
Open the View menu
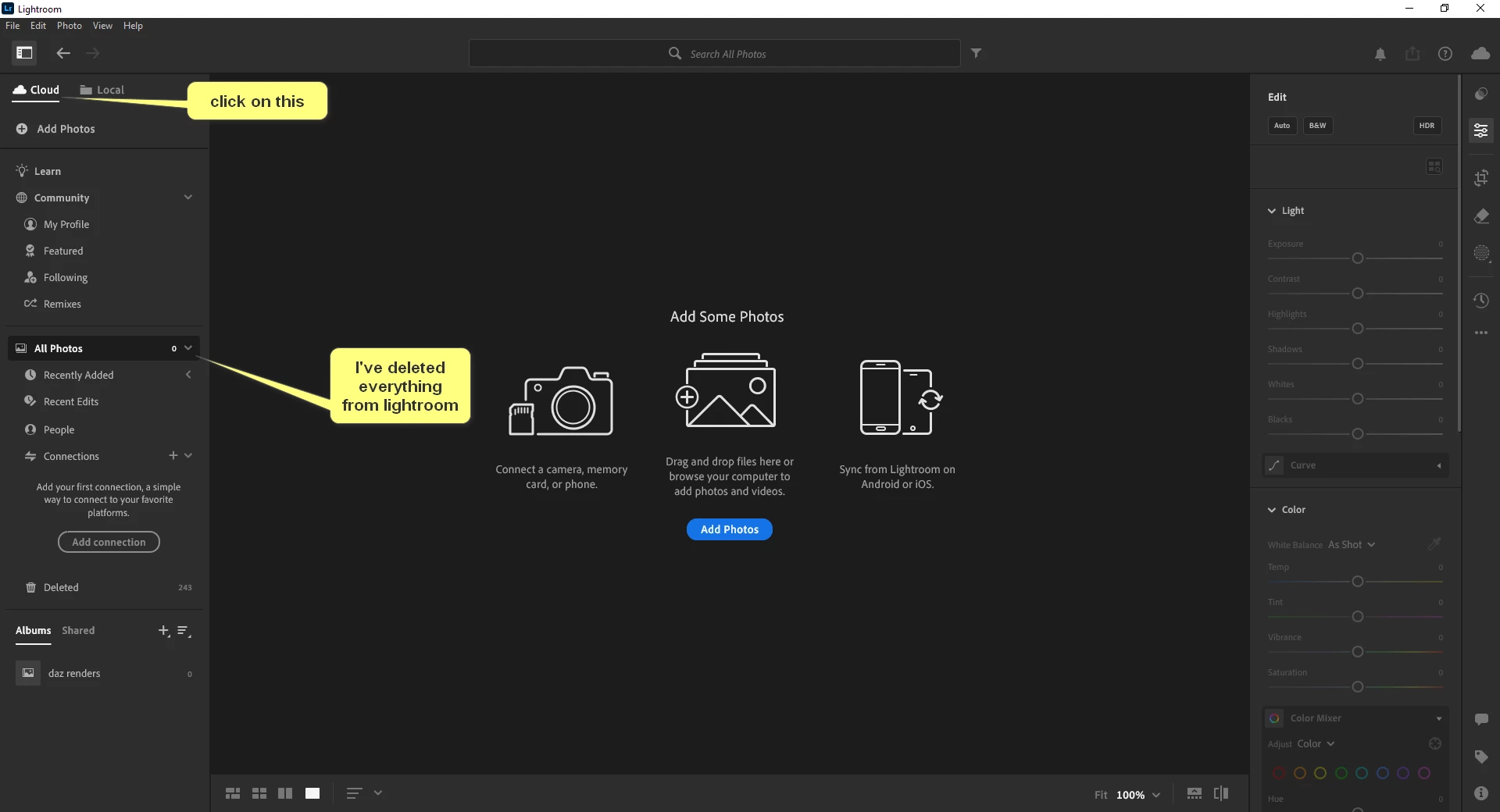[102, 26]
